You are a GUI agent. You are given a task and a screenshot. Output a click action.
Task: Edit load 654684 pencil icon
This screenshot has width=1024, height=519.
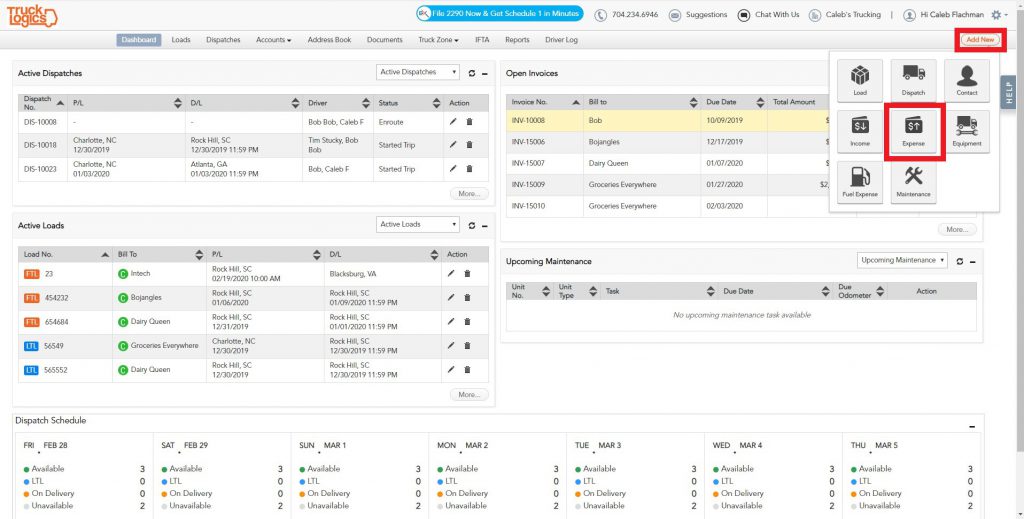(451, 321)
